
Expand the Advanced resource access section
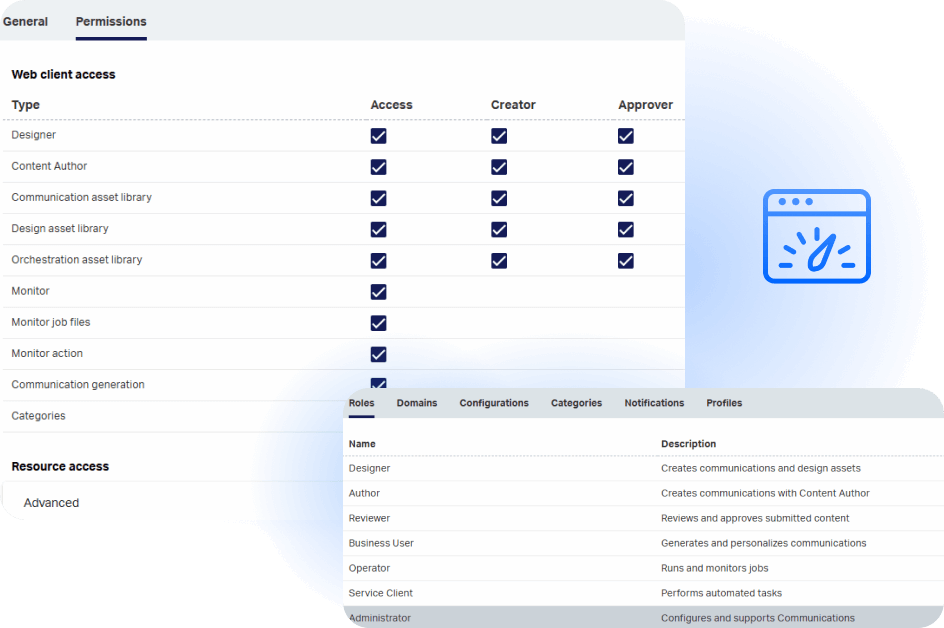[51, 503]
